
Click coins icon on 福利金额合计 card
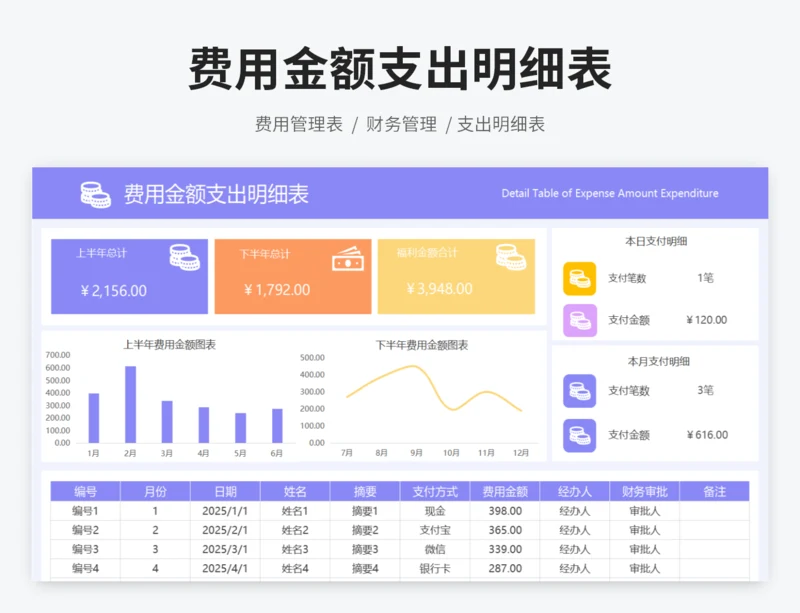[511, 257]
